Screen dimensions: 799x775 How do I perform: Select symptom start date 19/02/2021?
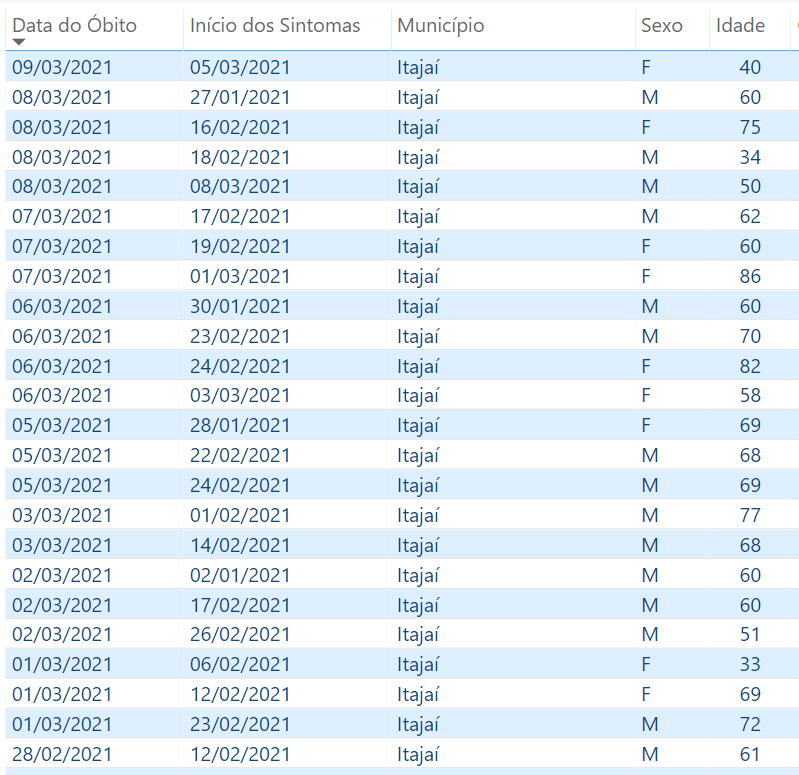point(239,247)
